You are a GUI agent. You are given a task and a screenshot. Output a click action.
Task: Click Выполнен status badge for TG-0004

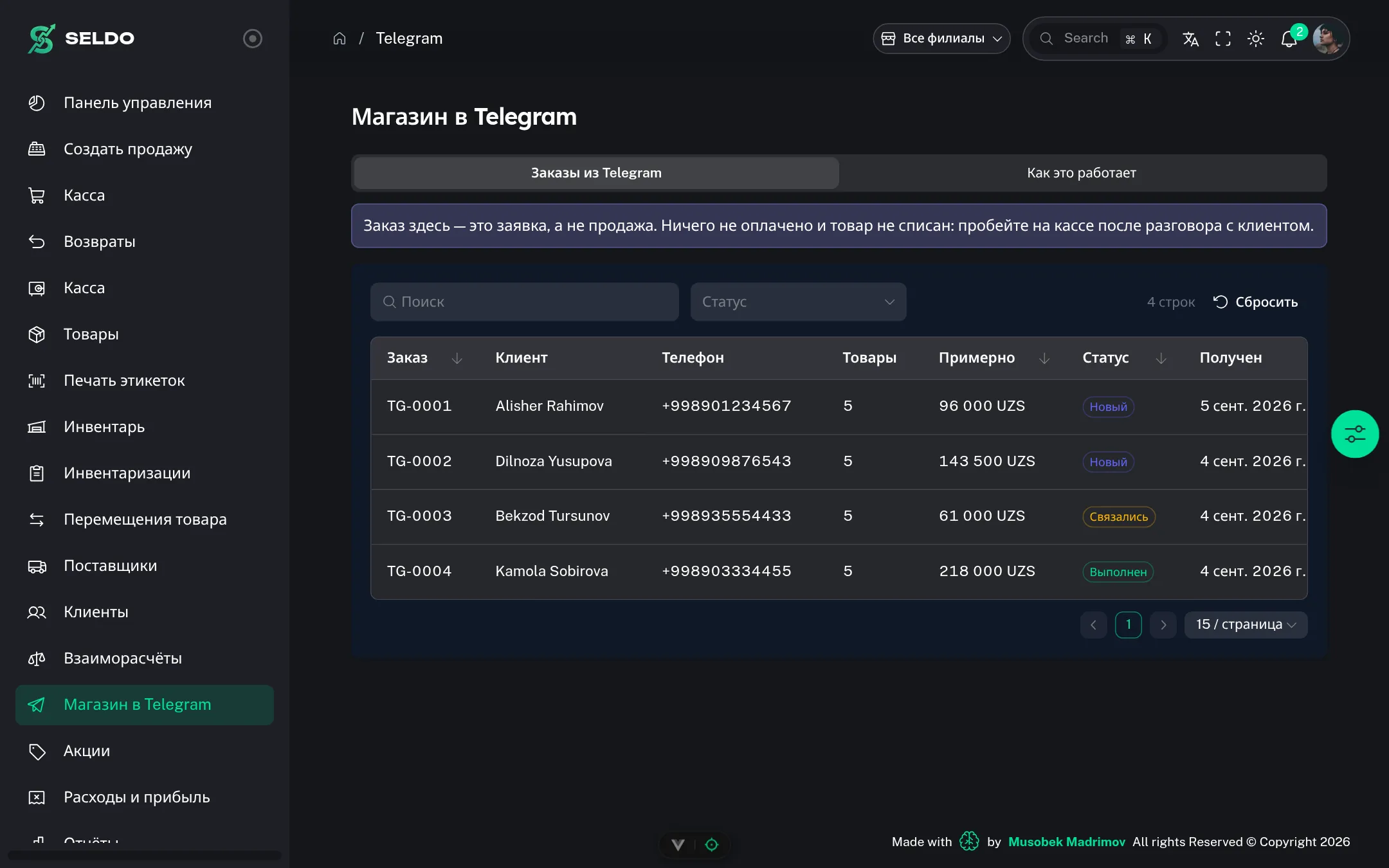[x=1118, y=572]
